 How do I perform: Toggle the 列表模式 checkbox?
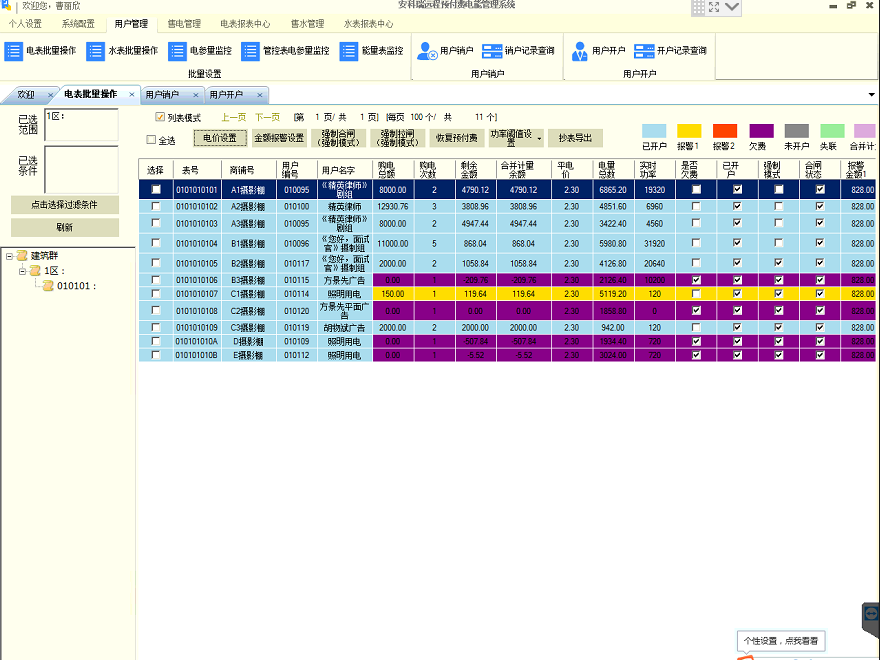(x=160, y=117)
